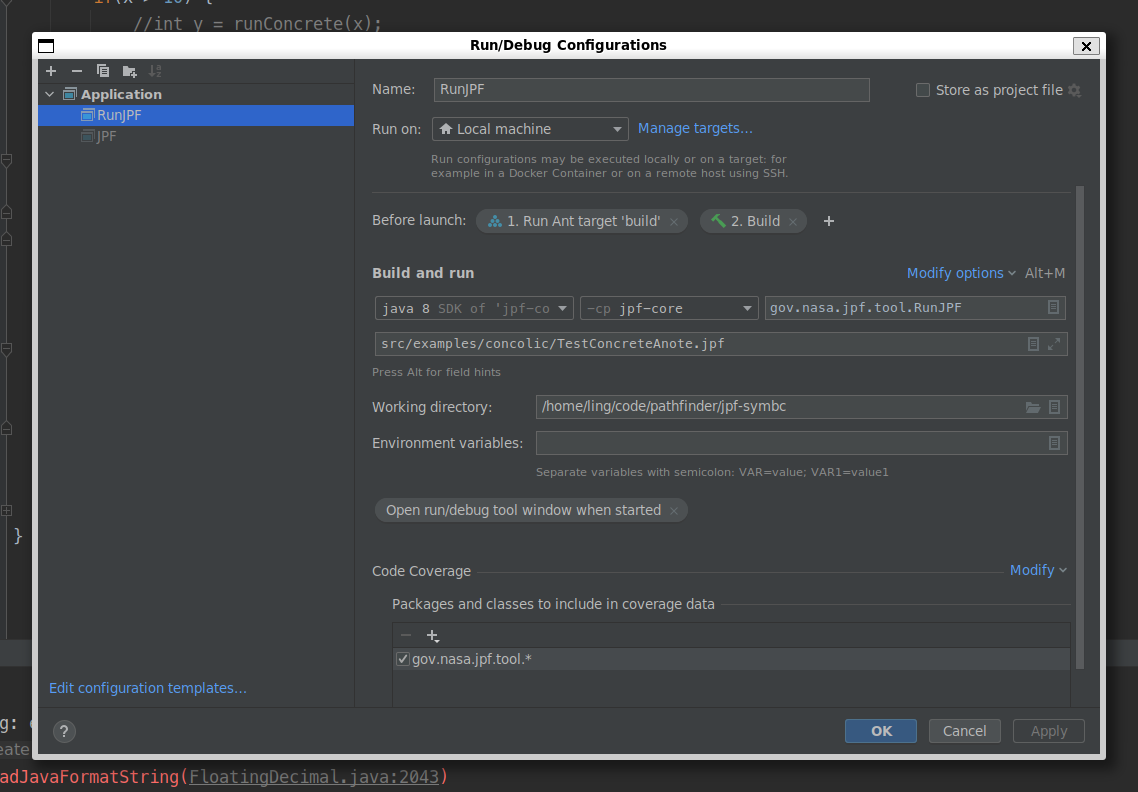Viewport: 1138px width, 792px height.
Task: Add a new Before launch task
Action: click(828, 221)
